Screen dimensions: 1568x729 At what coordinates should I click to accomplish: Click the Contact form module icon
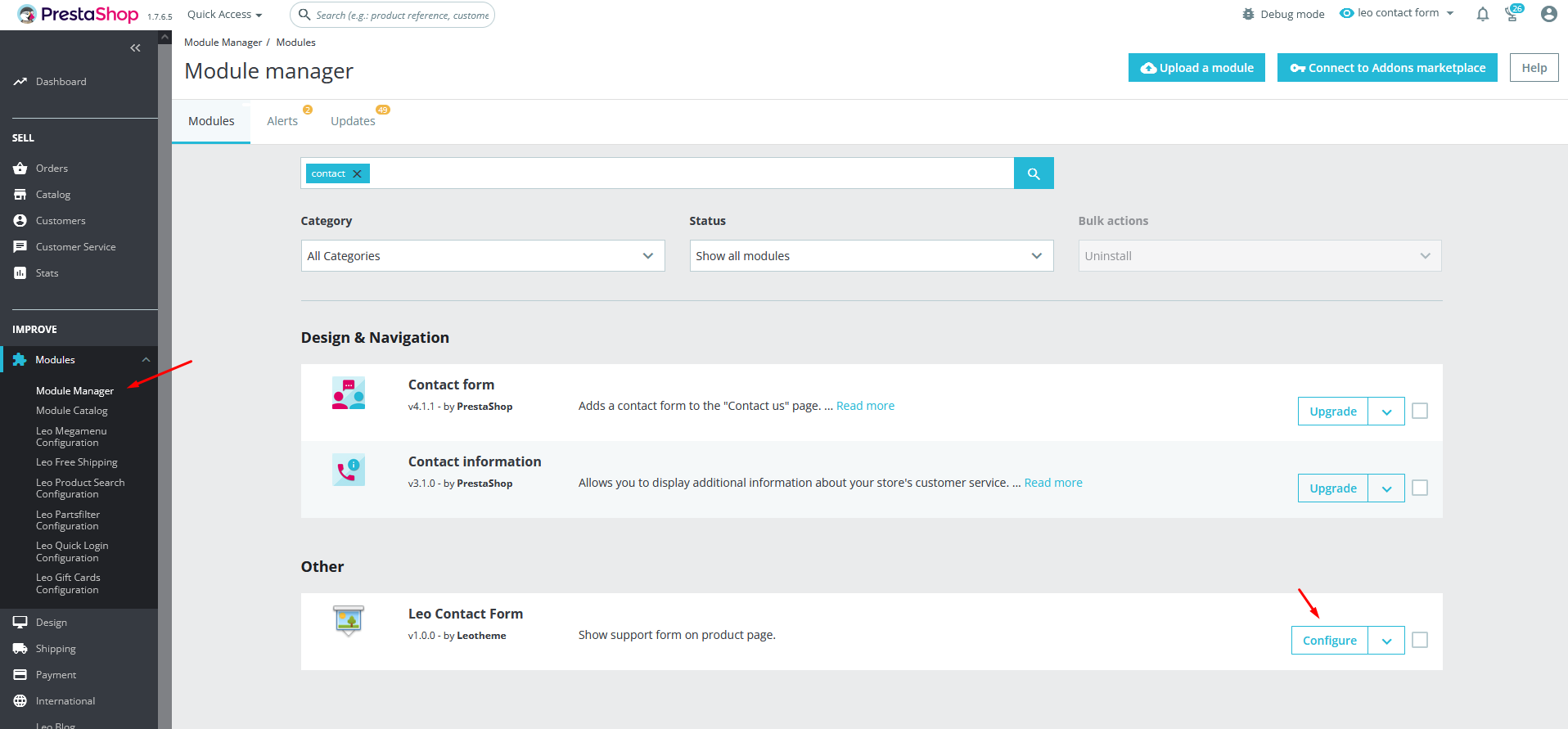pyautogui.click(x=349, y=394)
